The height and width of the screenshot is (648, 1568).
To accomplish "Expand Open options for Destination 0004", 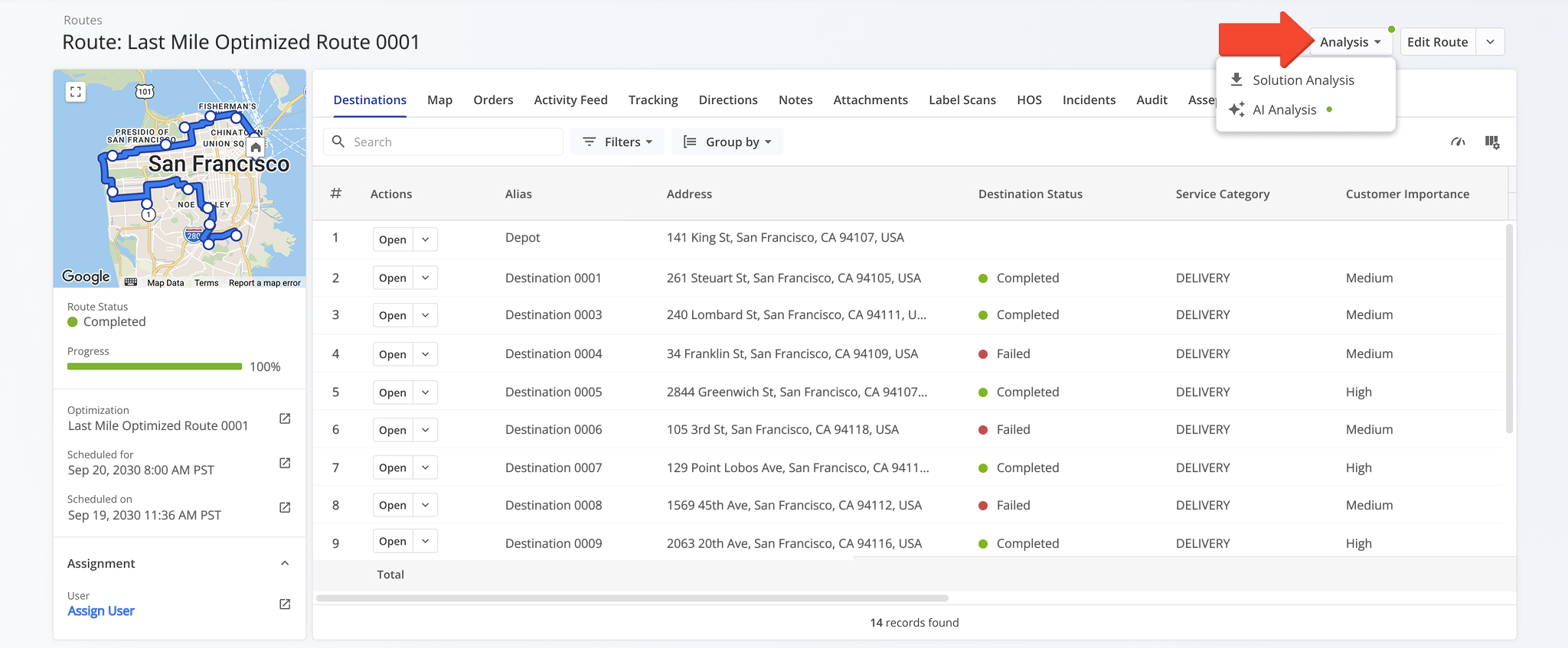I will [x=425, y=354].
